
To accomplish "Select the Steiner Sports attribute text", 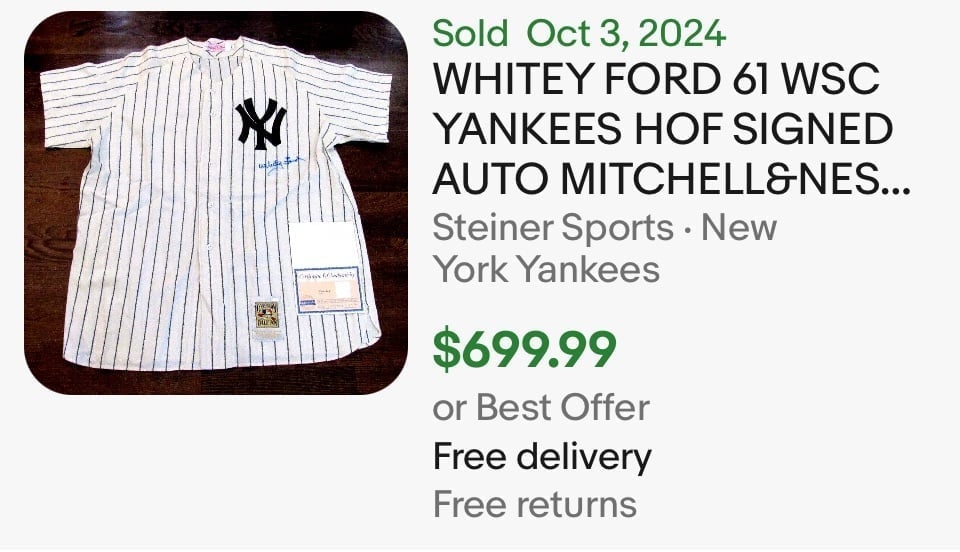I will point(553,228).
